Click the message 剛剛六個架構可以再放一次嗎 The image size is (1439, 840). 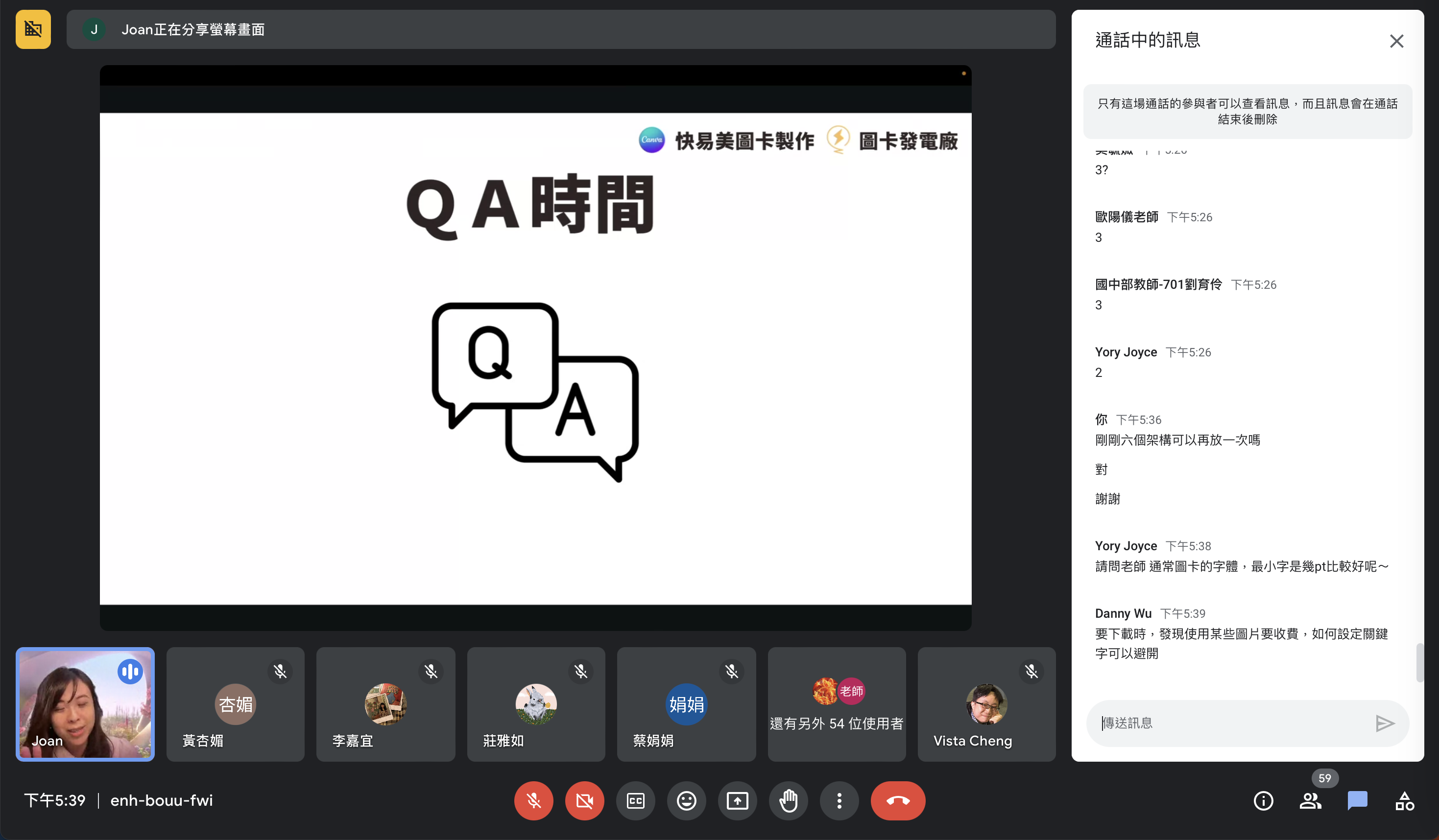1177,440
